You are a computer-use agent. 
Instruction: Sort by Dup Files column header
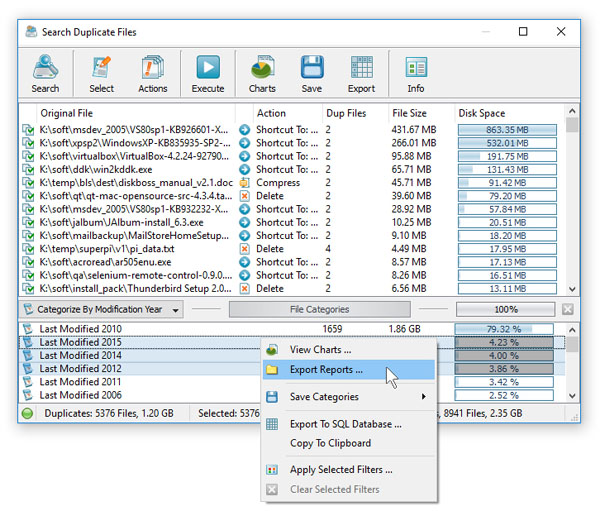pyautogui.click(x=355, y=113)
